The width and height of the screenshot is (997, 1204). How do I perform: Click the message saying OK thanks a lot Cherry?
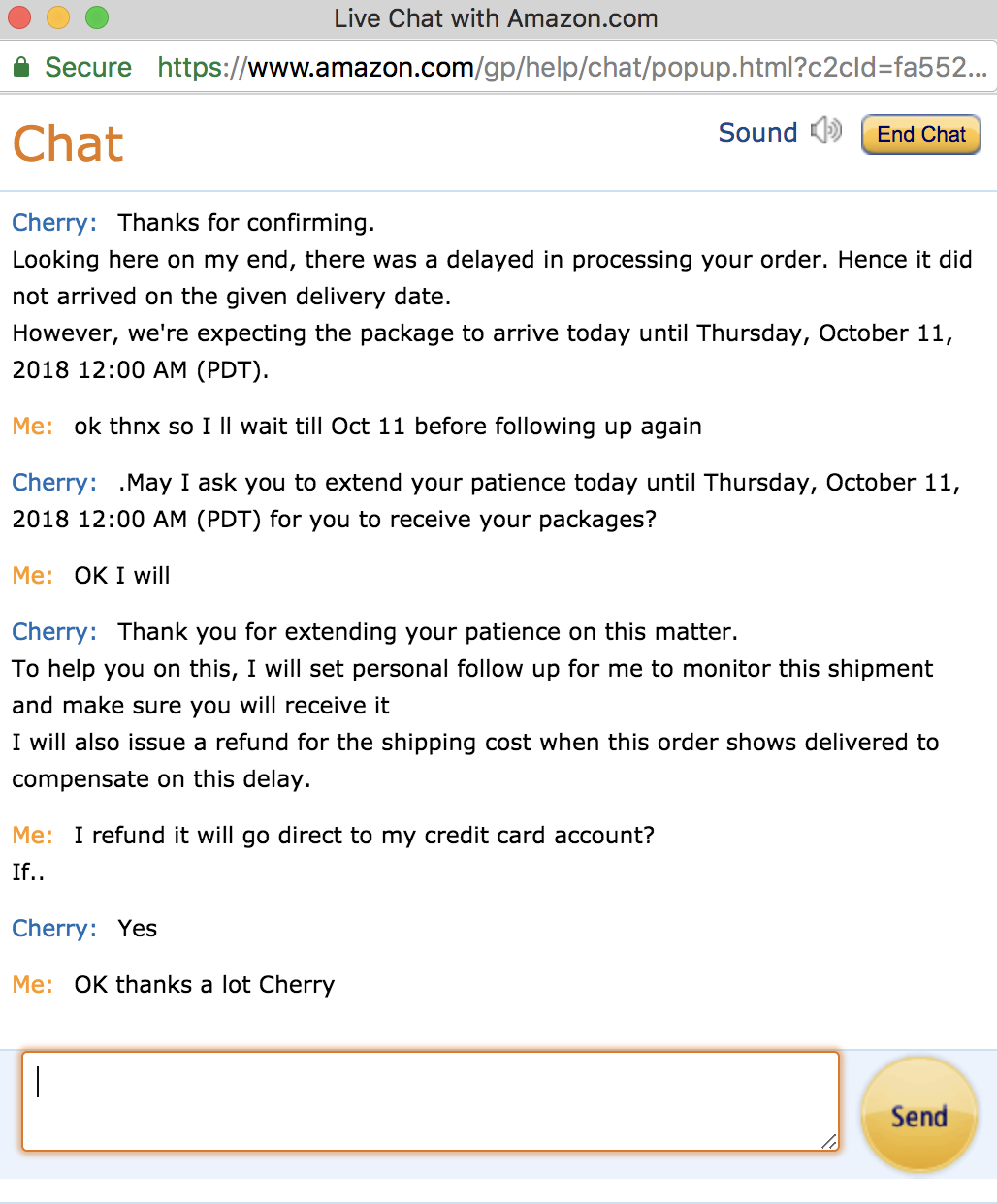click(x=204, y=984)
